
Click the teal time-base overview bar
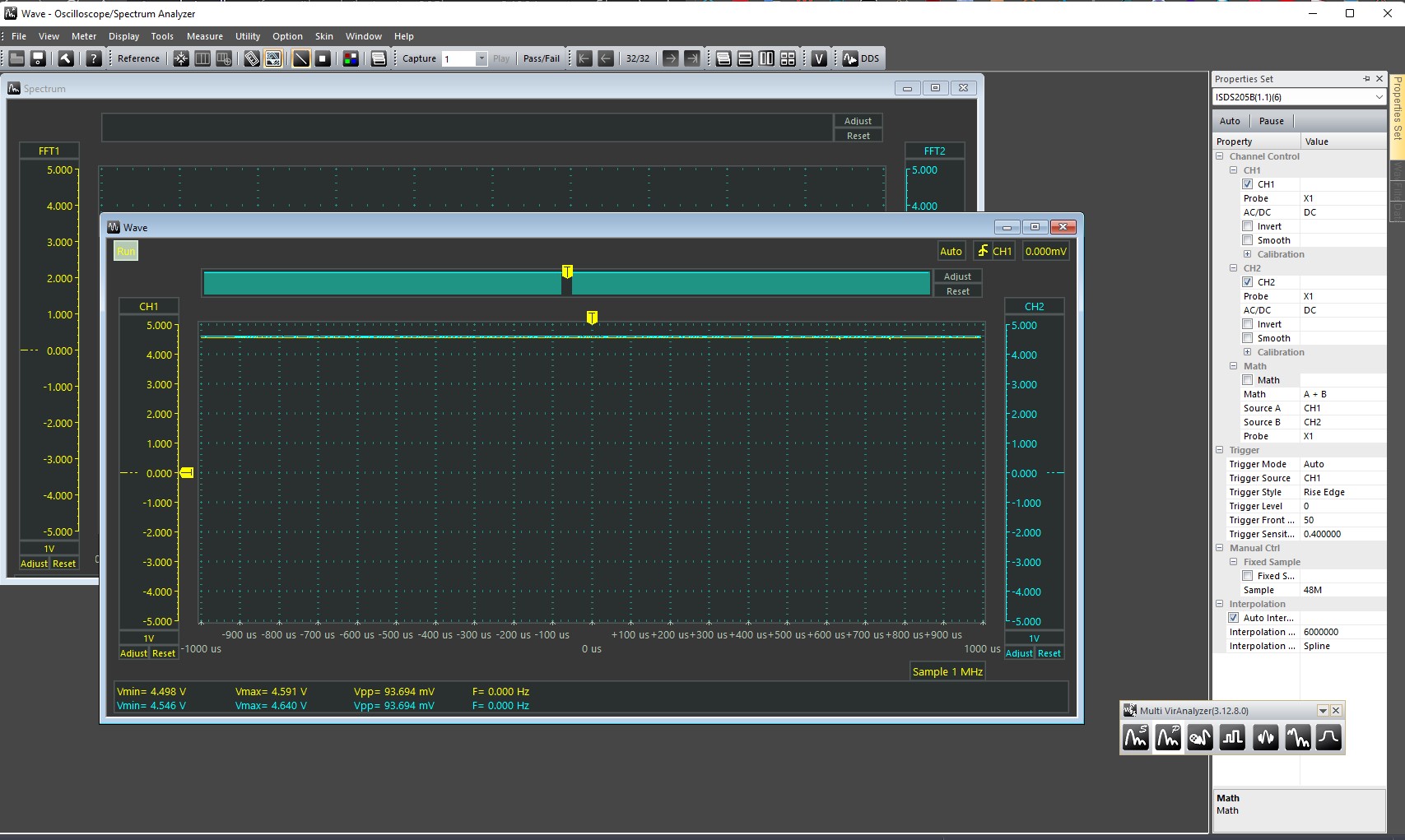click(x=567, y=283)
